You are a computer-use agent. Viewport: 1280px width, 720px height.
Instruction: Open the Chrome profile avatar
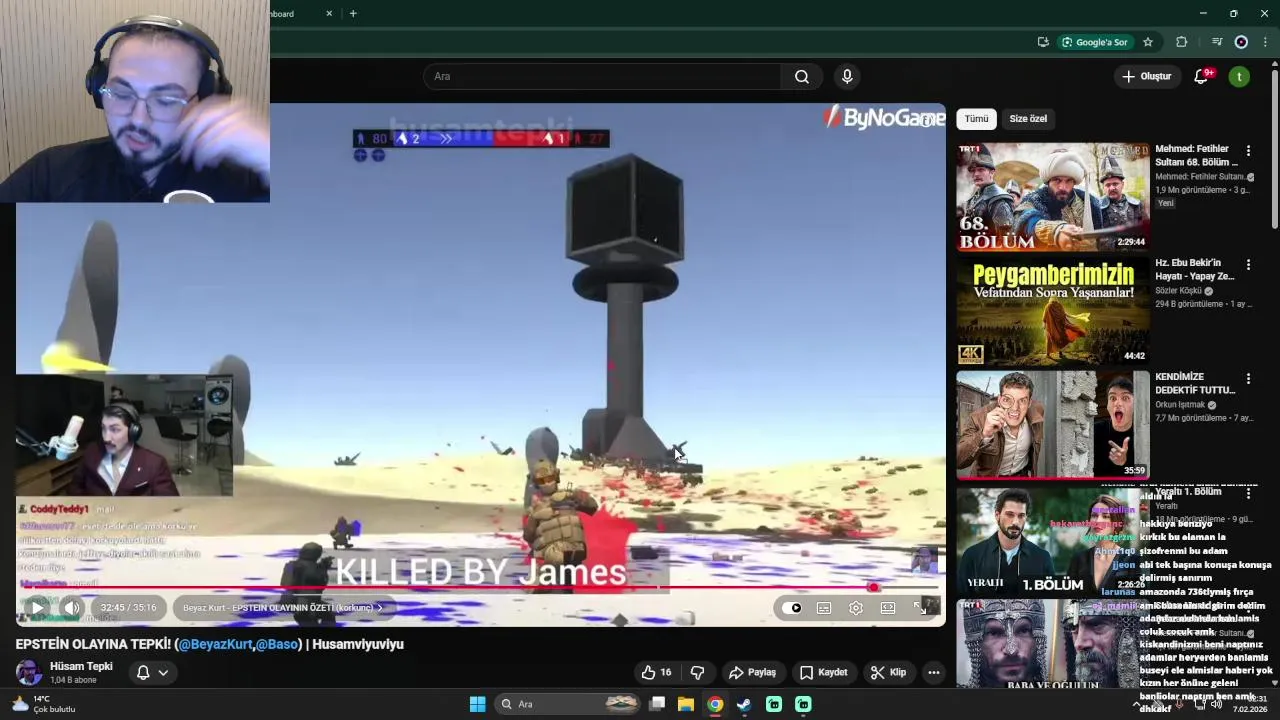click(x=1241, y=42)
